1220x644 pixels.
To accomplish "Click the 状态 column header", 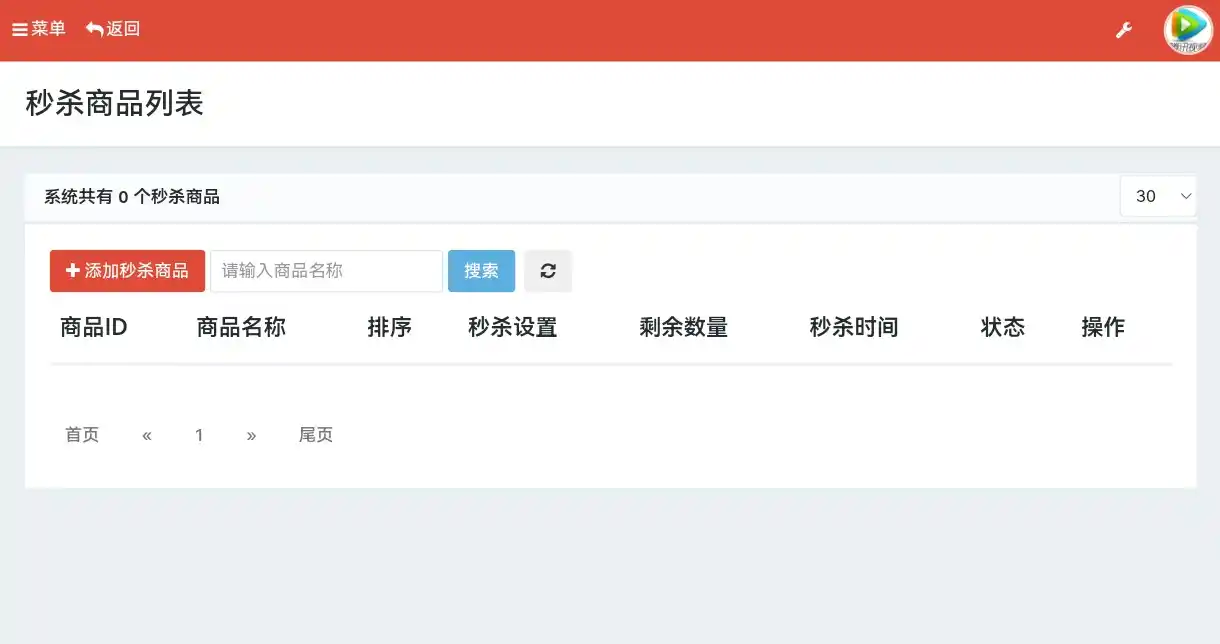I will 1003,327.
